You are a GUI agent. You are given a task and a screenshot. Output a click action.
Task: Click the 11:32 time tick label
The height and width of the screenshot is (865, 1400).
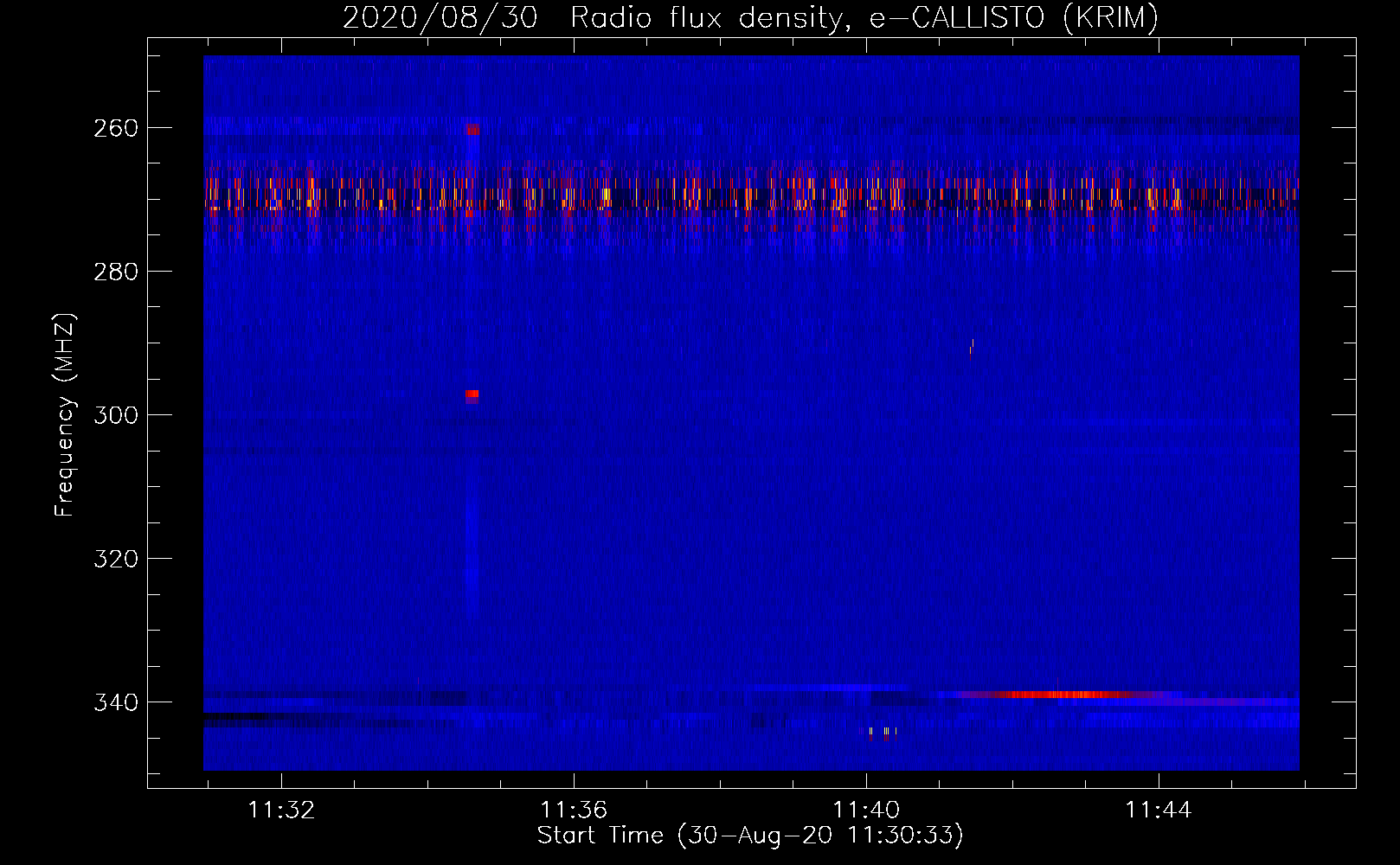pos(281,811)
